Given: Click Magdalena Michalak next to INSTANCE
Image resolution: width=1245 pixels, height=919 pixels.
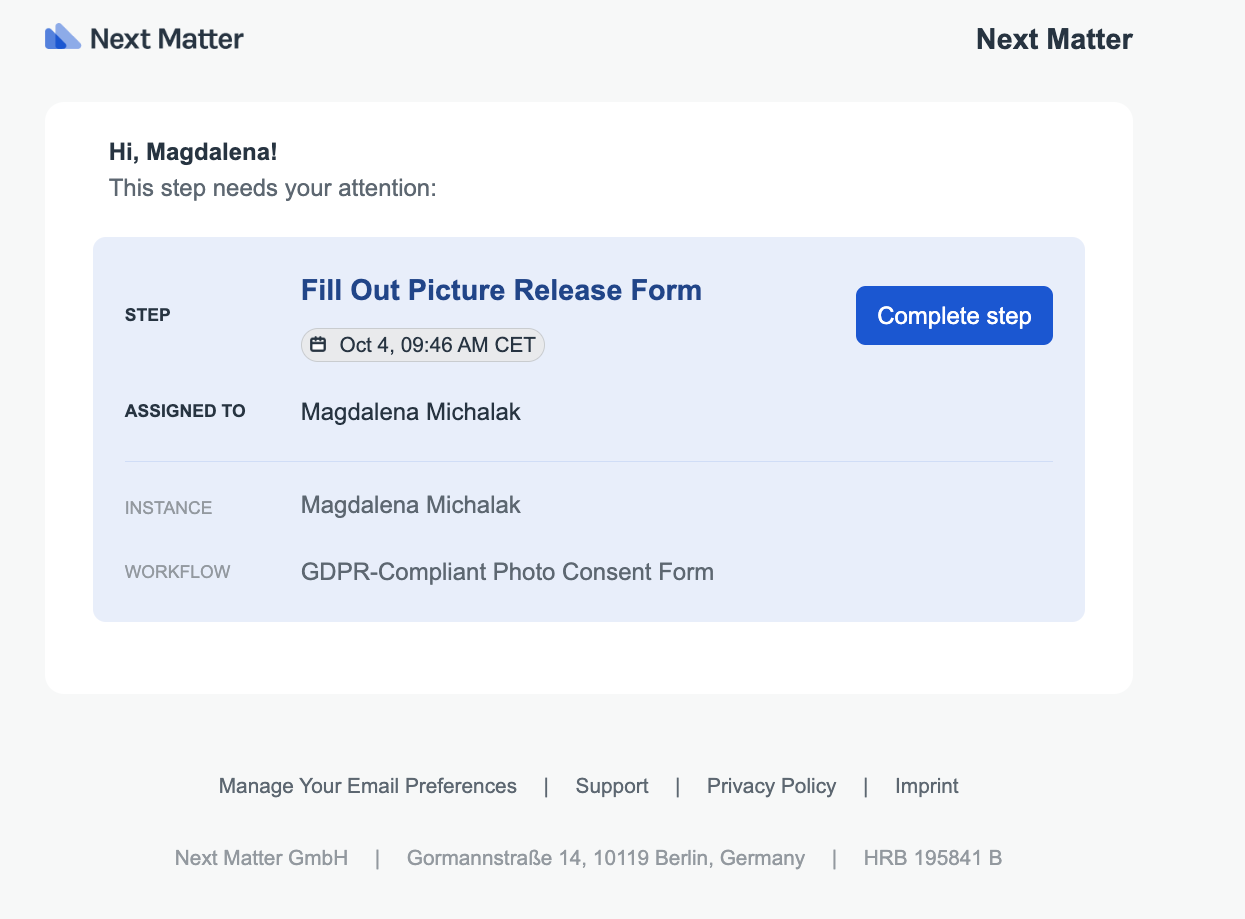Looking at the screenshot, I should (411, 505).
